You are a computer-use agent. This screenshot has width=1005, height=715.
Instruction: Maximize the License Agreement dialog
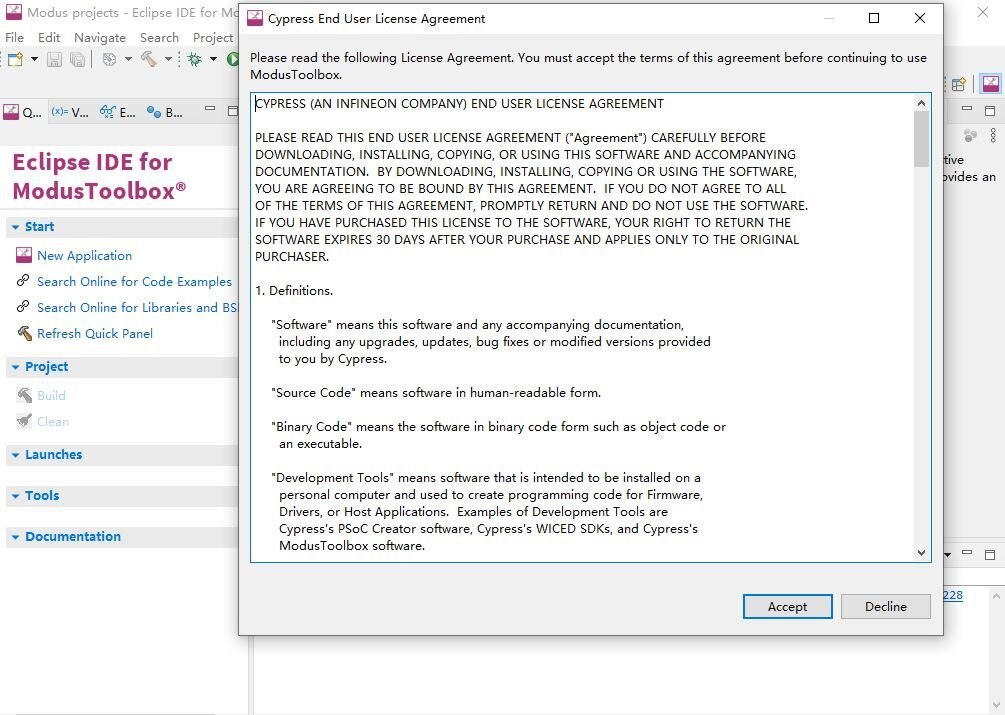coord(874,18)
